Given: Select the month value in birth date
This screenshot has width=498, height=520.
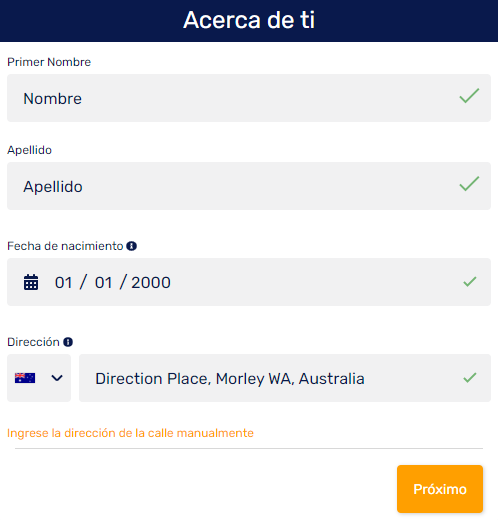Looking at the screenshot, I should [104, 283].
